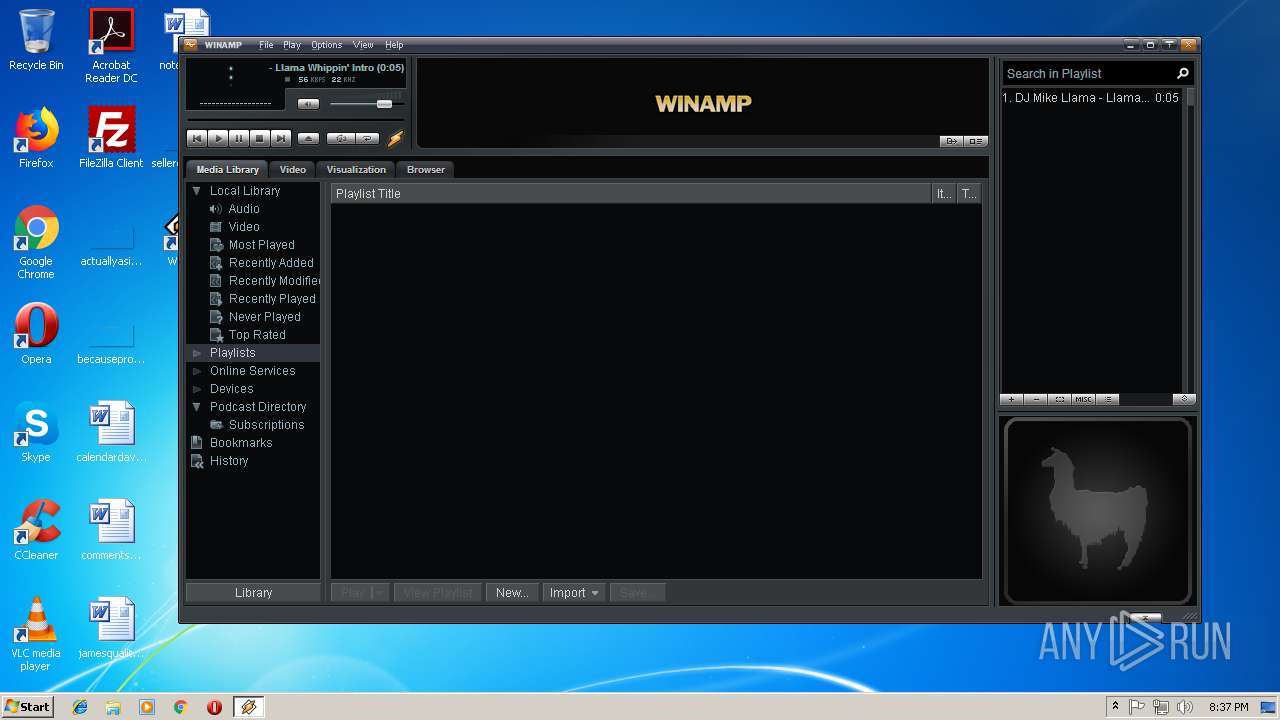This screenshot has height=720, width=1280.
Task: Select Never Played view
Action: point(264,317)
